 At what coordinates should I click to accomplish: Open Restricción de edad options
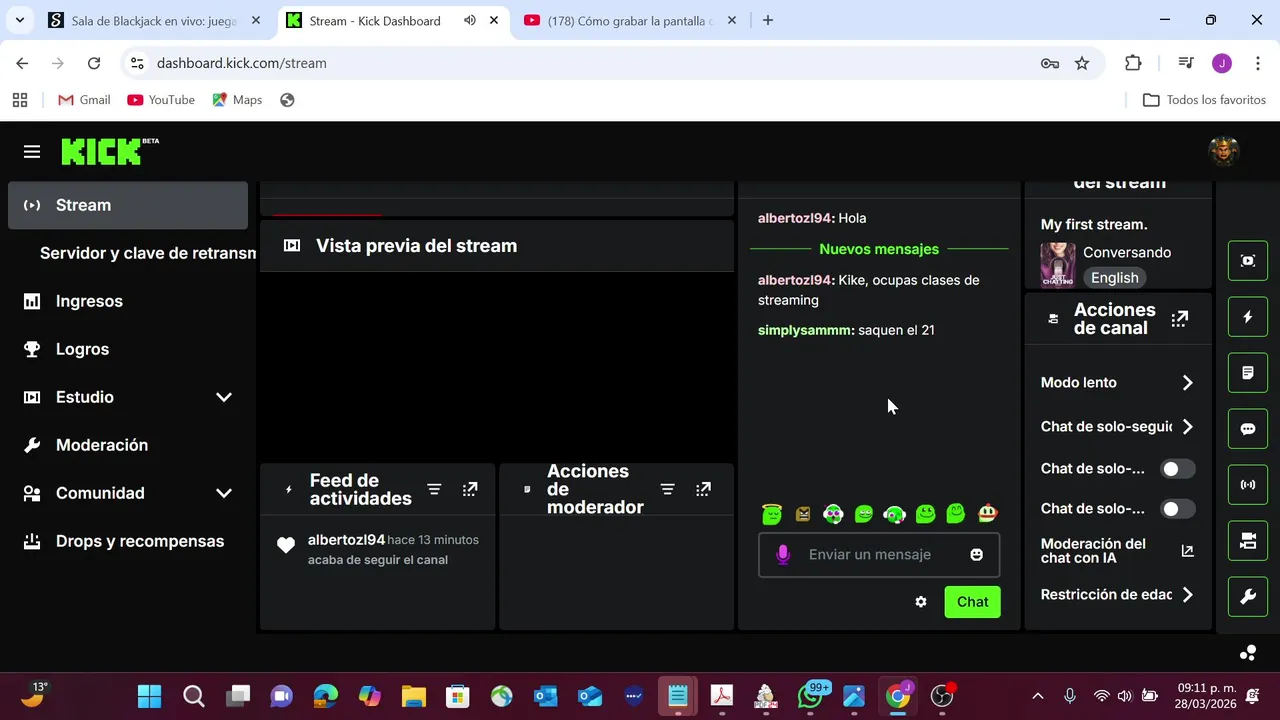point(1118,595)
